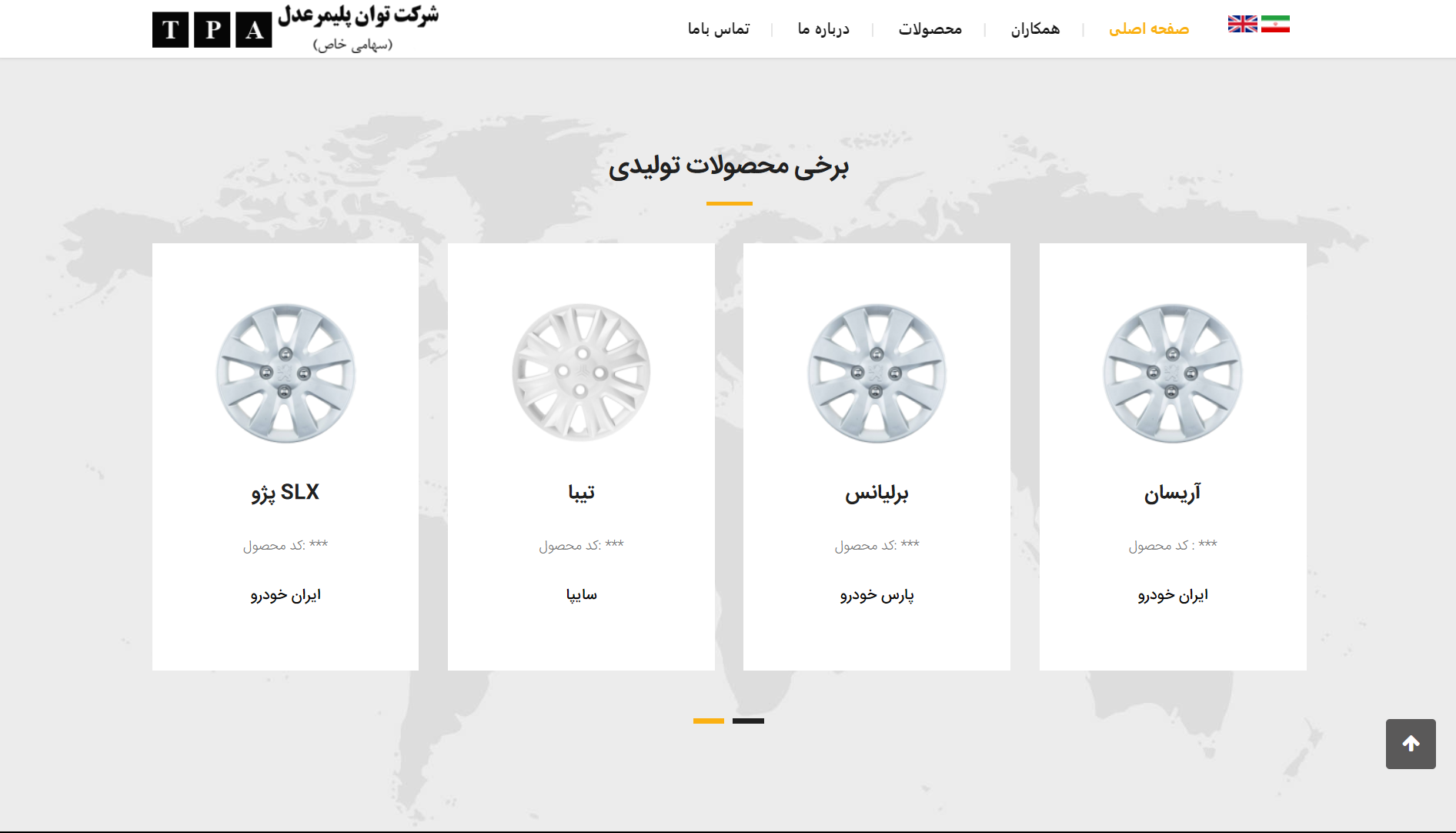
Task: Click the تیبا wheel cover image
Action: [581, 373]
